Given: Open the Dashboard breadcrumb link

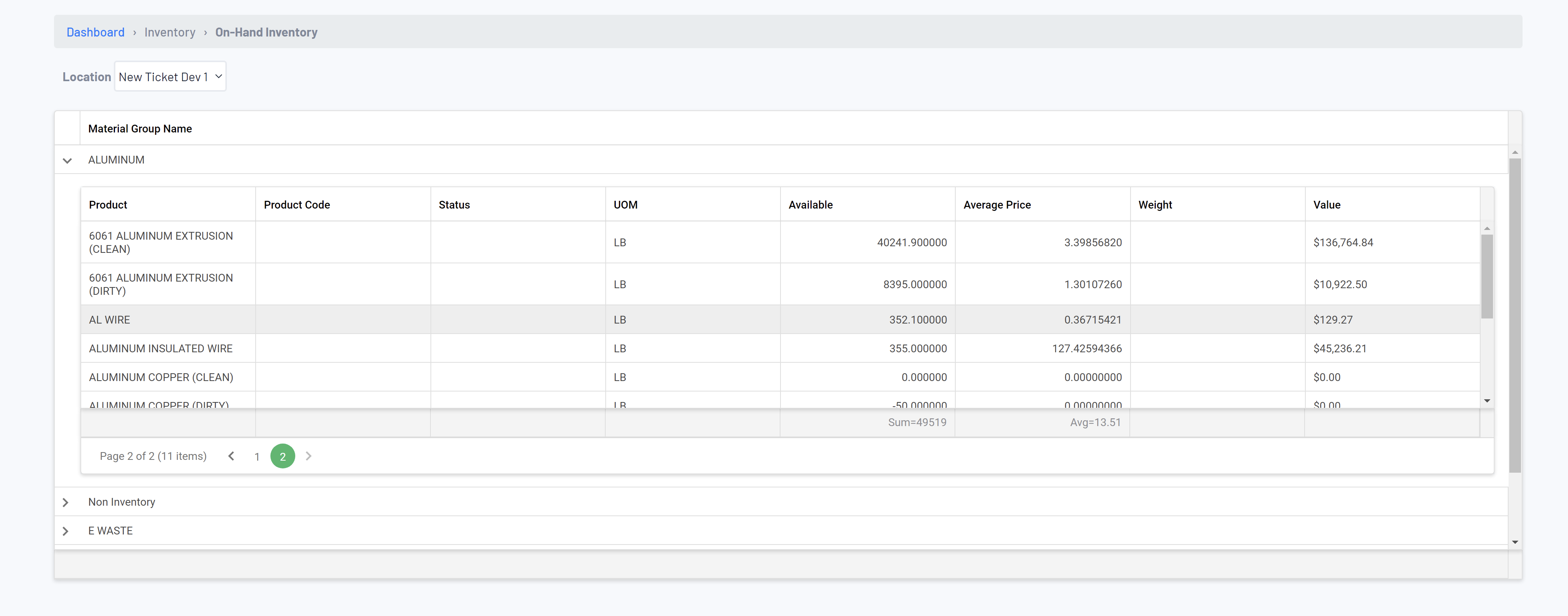Looking at the screenshot, I should coord(96,31).
